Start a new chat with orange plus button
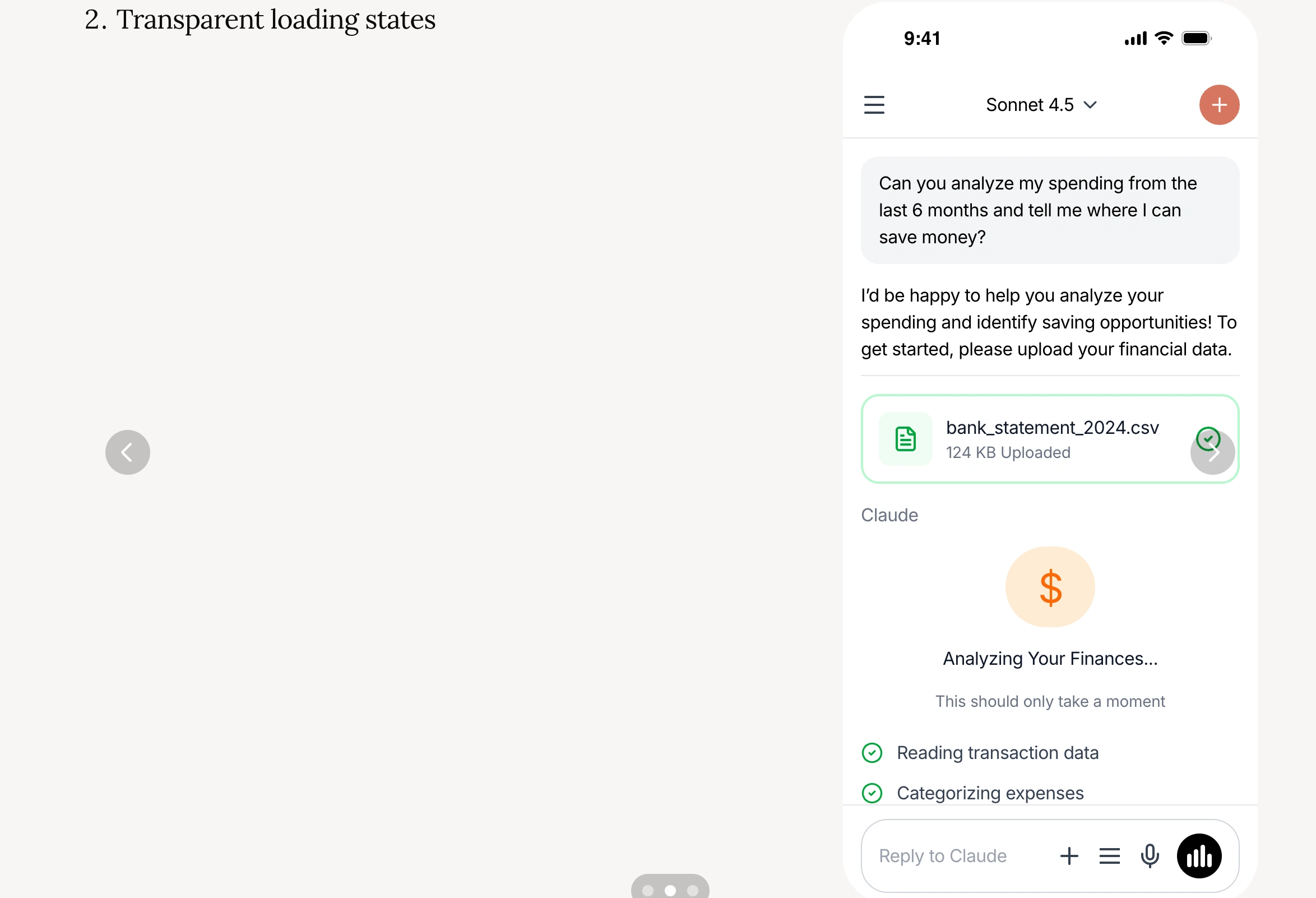The width and height of the screenshot is (1316, 898). pos(1218,105)
